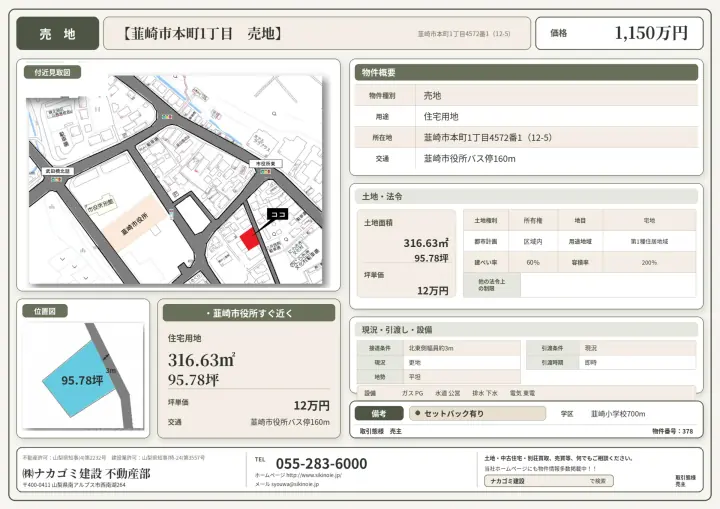Click 排水 下水 in the 設備 row

tap(485, 393)
